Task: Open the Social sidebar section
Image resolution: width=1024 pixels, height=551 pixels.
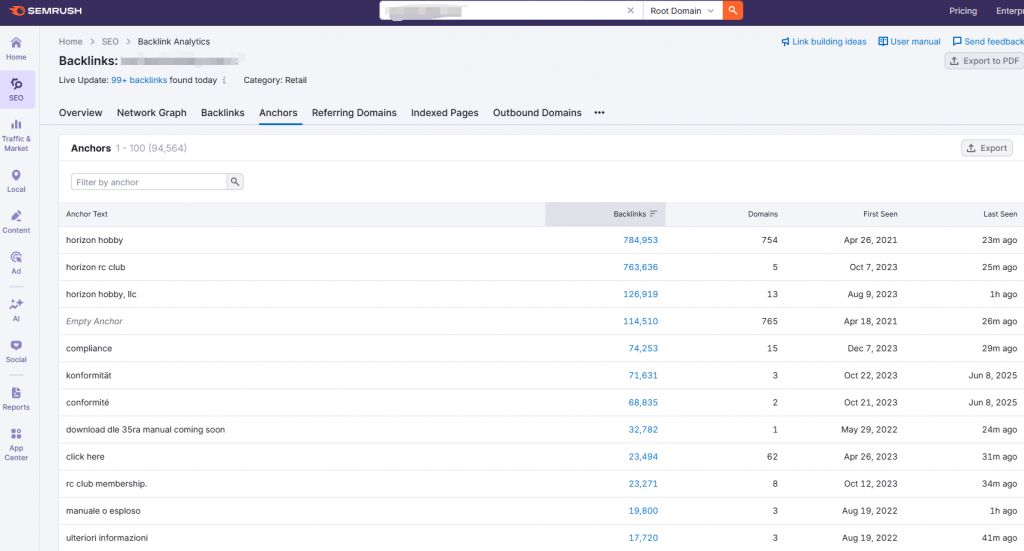Action: click(x=16, y=351)
